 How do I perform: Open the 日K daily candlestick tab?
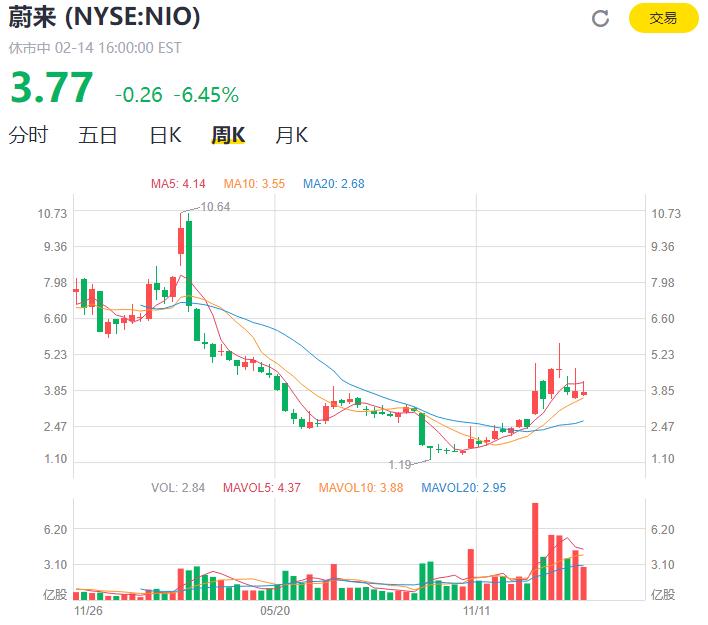click(x=166, y=135)
